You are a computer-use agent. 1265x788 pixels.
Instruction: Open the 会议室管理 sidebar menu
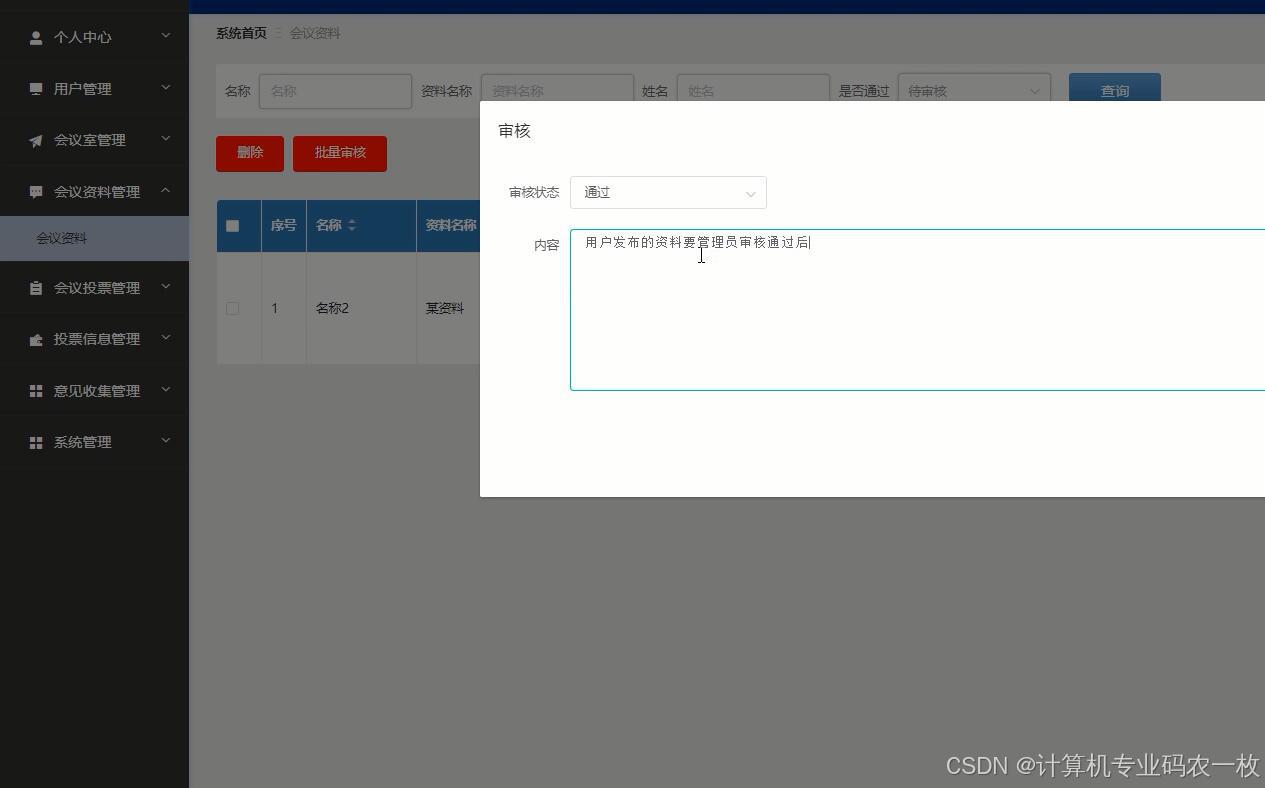pos(94,140)
